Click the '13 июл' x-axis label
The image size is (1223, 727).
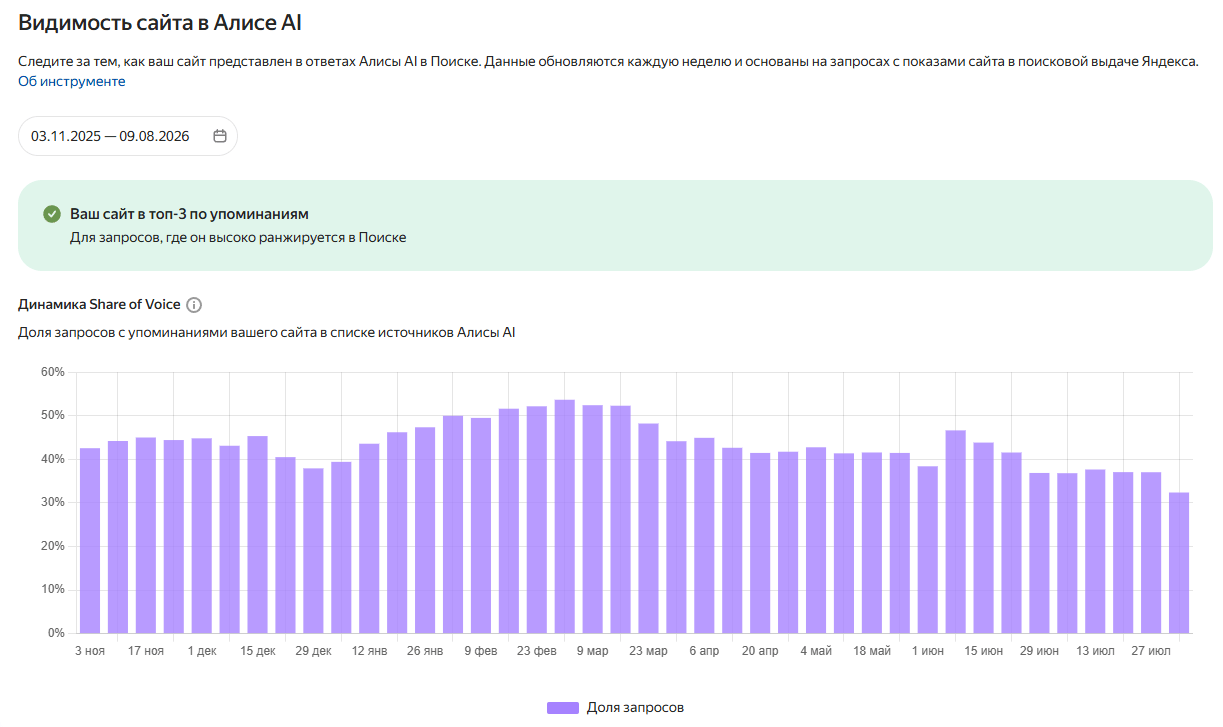pyautogui.click(x=1096, y=651)
